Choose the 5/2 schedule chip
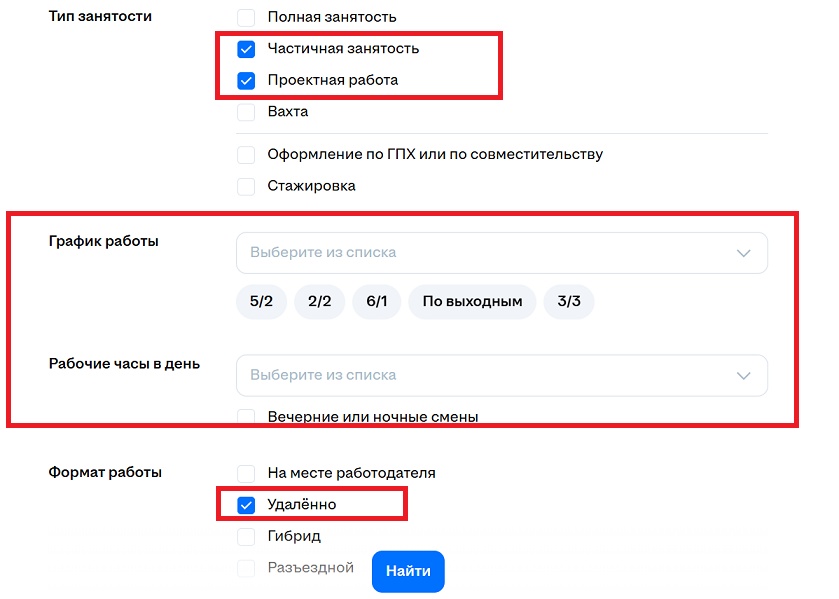Screen dimensions: 839x599 pos(261,302)
